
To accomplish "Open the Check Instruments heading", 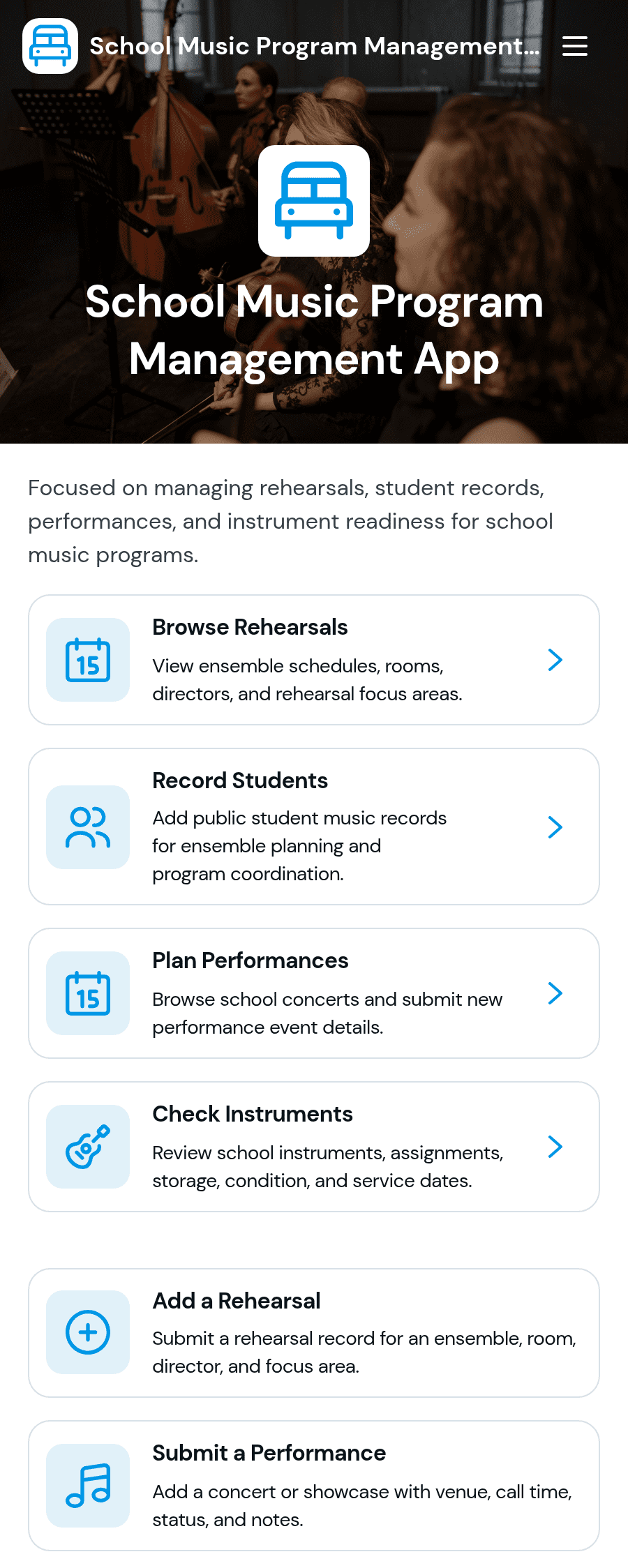I will [253, 1114].
